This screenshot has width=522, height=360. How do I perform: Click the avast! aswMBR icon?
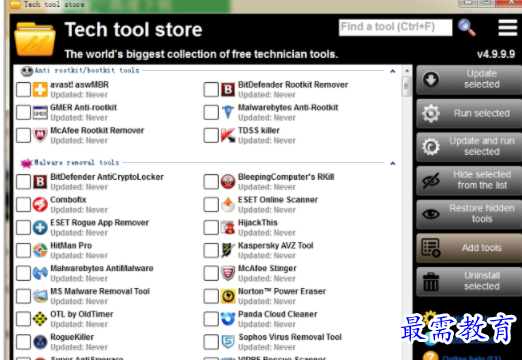pyautogui.click(x=40, y=90)
